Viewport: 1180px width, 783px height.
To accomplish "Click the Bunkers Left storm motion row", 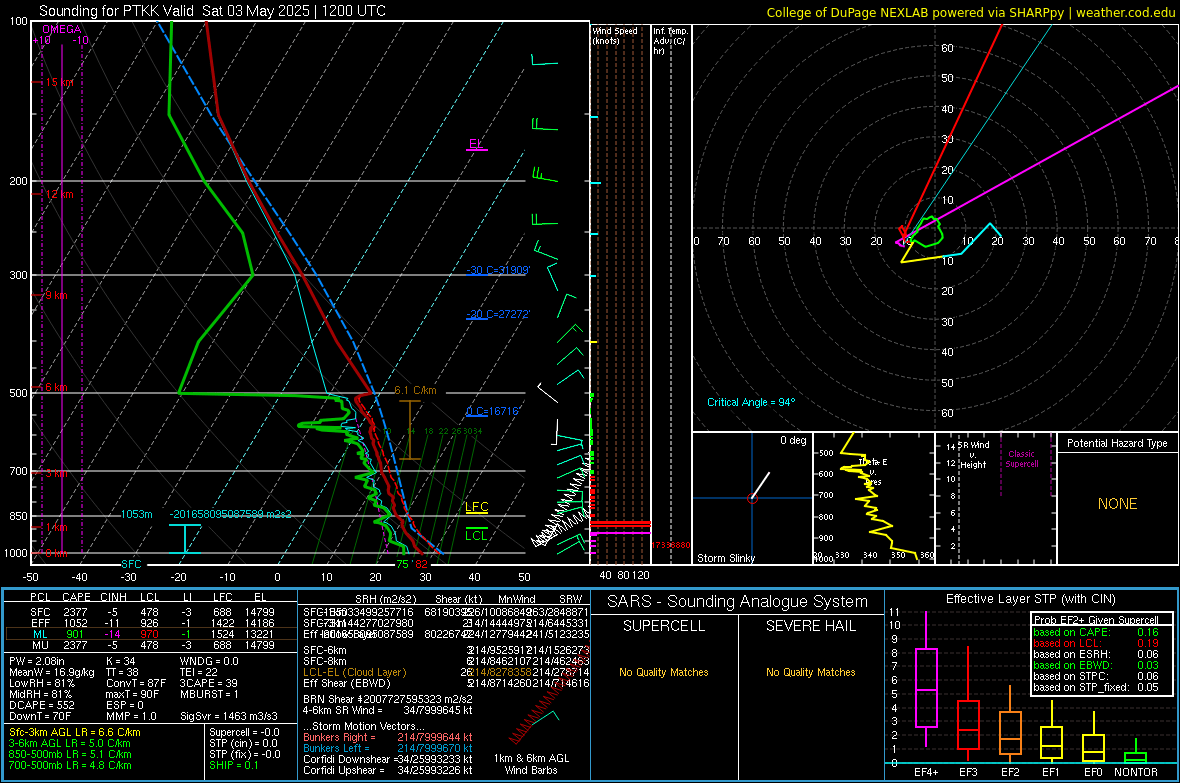I will click(x=388, y=748).
